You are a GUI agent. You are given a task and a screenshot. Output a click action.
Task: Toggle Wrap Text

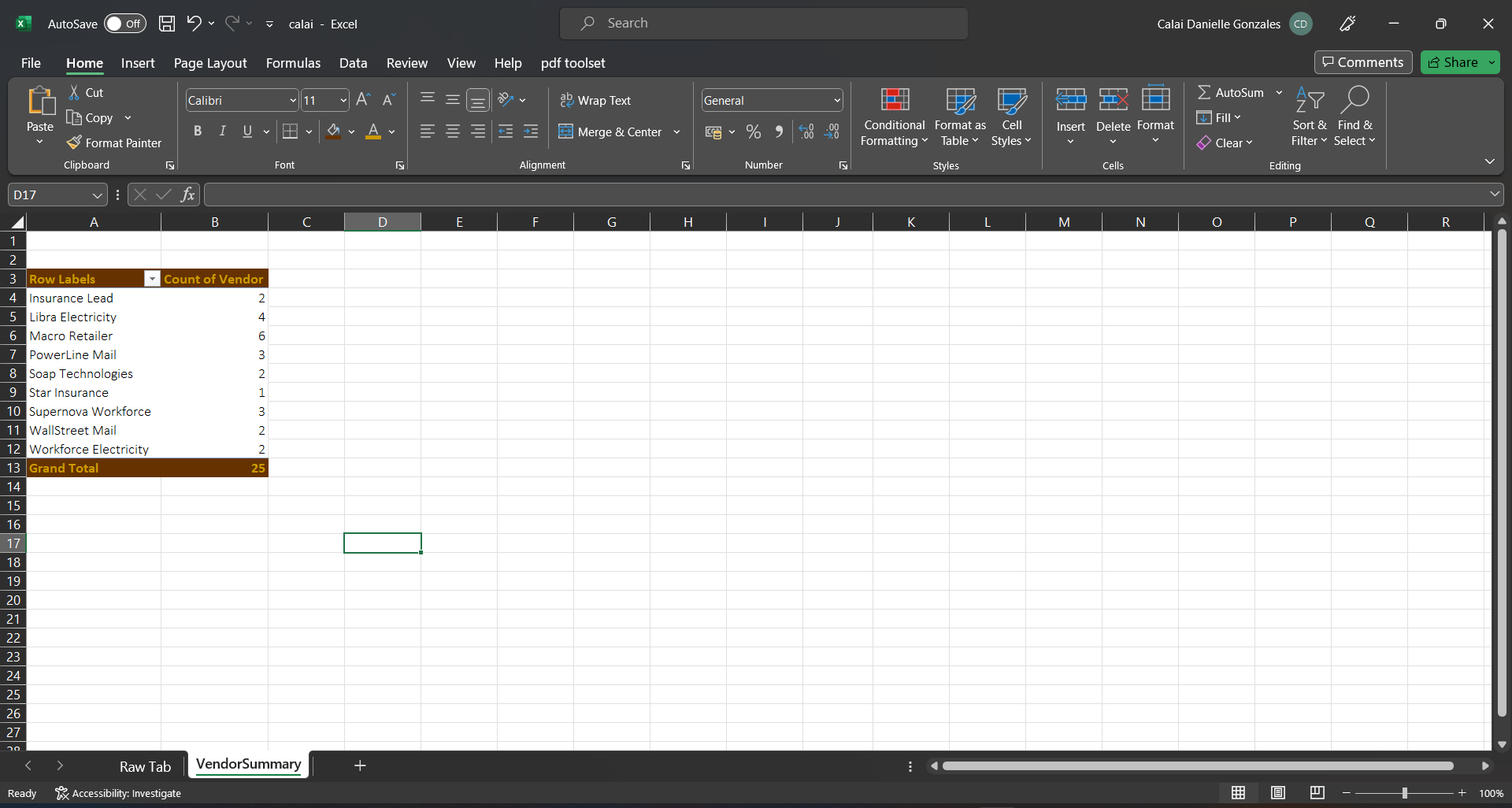[x=595, y=100]
